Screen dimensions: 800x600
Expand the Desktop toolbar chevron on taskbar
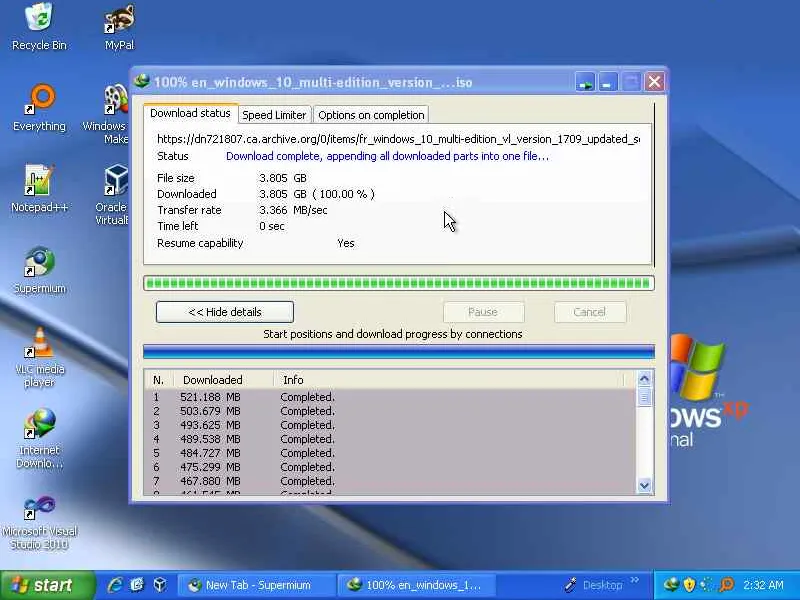point(635,580)
